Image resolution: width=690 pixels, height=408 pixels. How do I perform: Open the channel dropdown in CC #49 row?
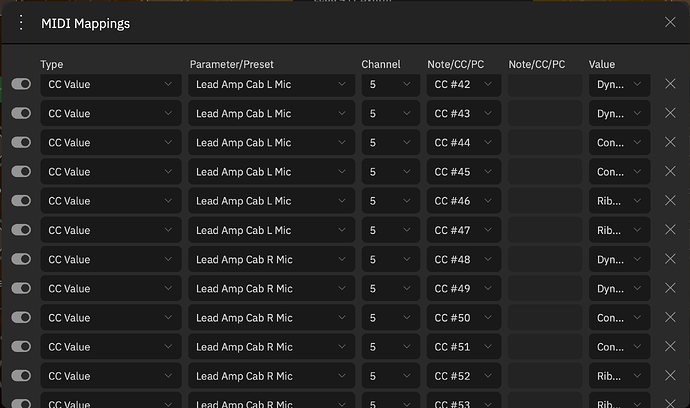[391, 288]
